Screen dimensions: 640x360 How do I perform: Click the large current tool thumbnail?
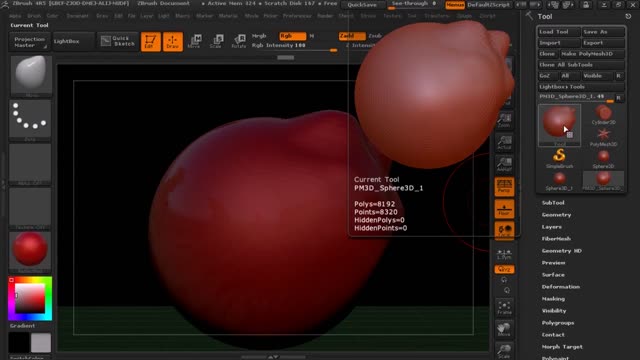point(559,124)
